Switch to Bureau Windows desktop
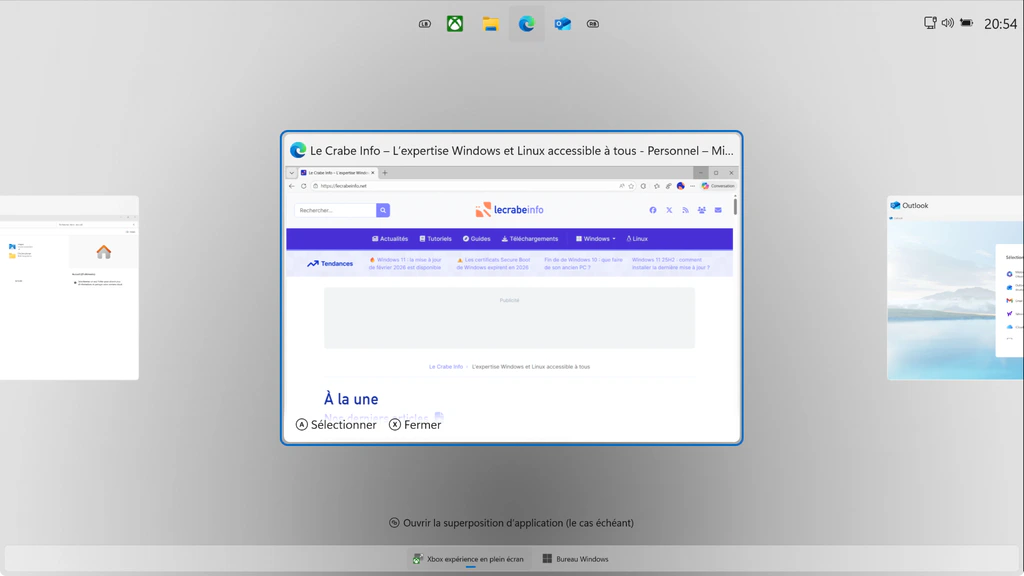Viewport: 1024px width, 576px height. pyautogui.click(x=575, y=559)
